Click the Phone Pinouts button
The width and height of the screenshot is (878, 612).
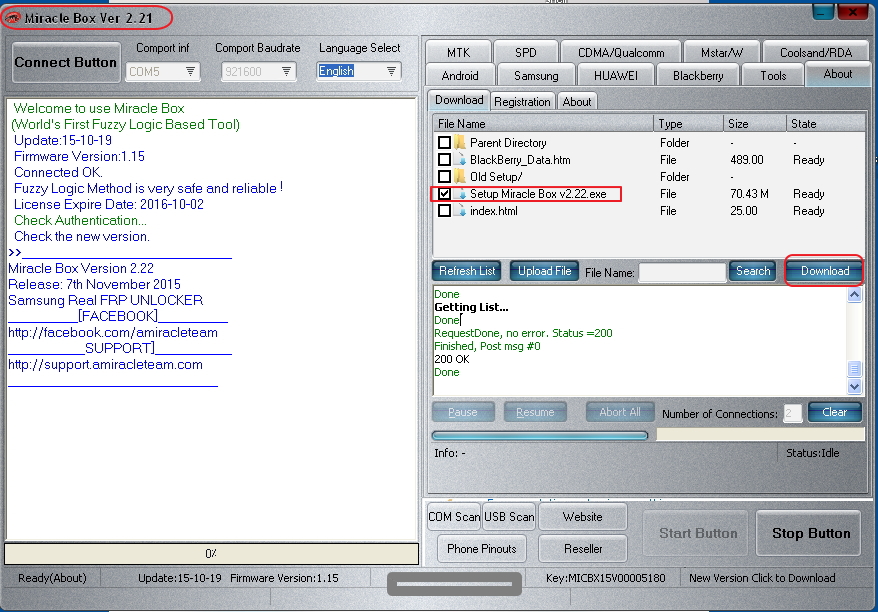click(482, 549)
